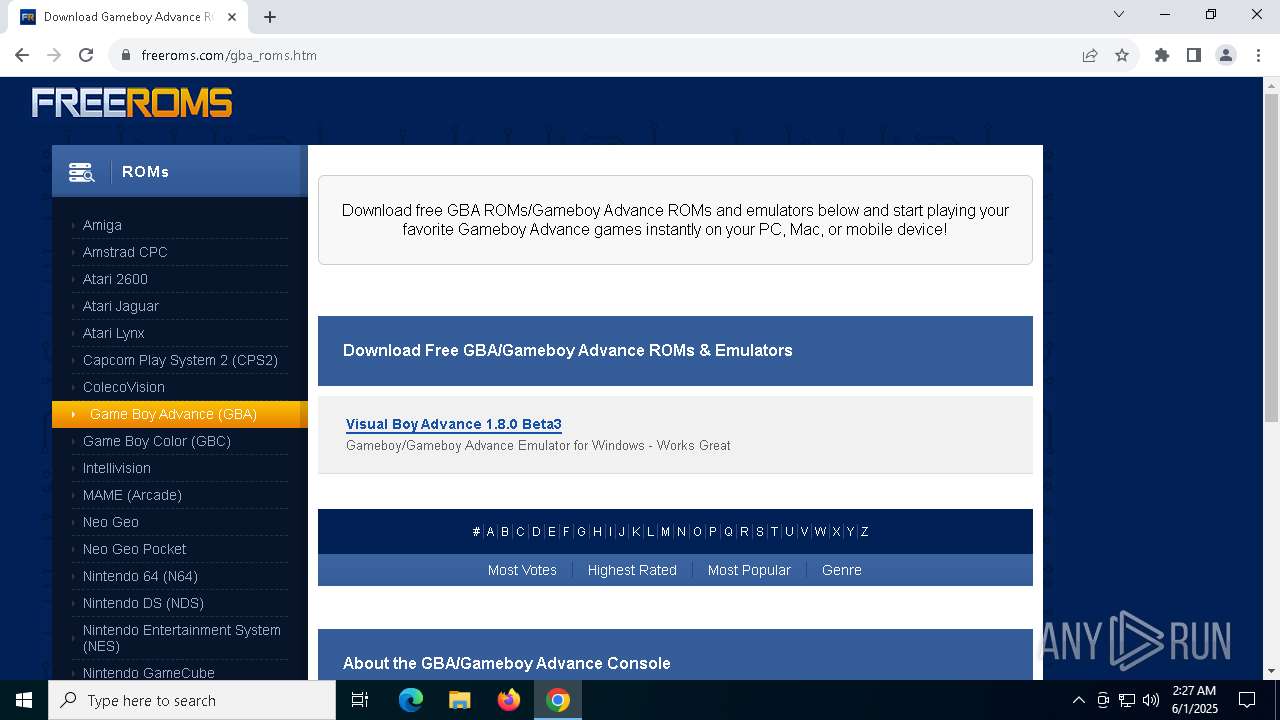The width and height of the screenshot is (1280, 720).
Task: Download Visual Boy Advance 1.8.0 Beta3
Action: 454,424
